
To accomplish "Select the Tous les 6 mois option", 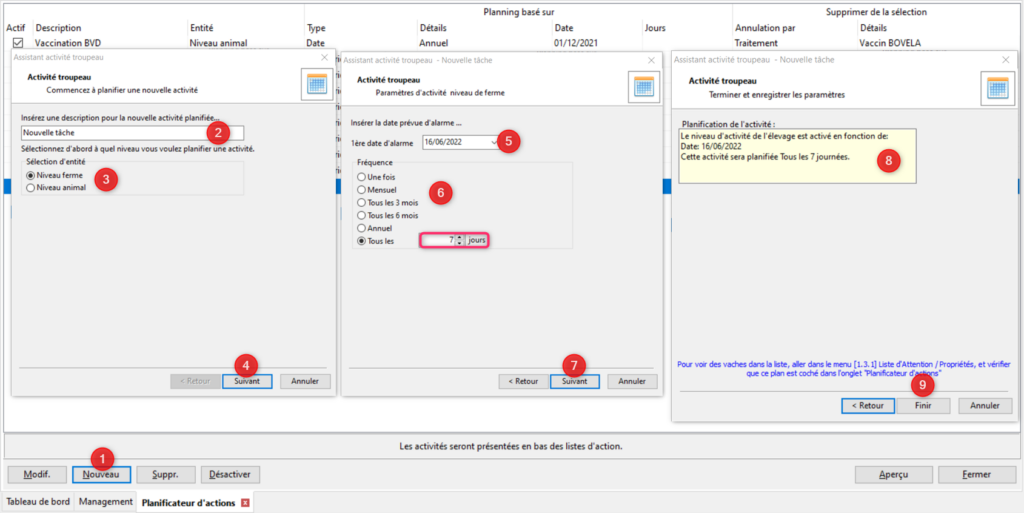I will point(362,215).
